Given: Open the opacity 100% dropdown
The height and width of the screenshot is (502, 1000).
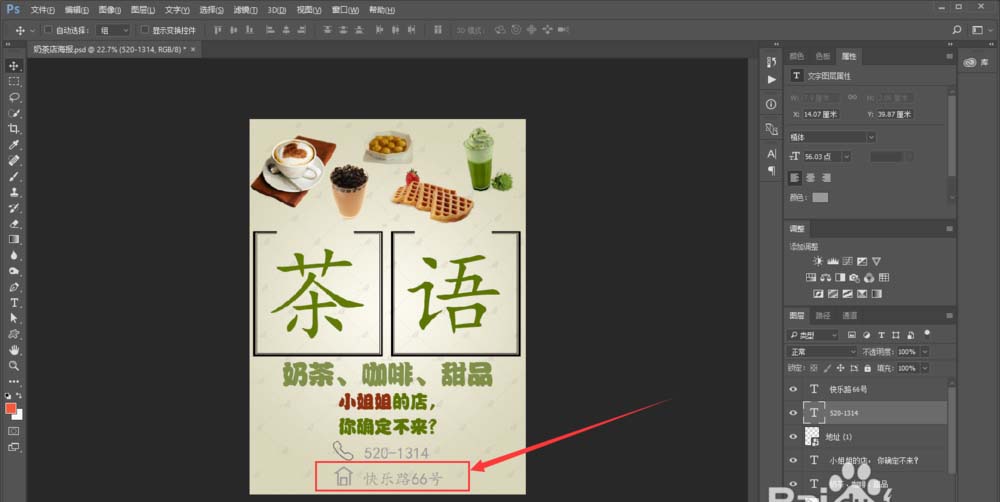Looking at the screenshot, I should pyautogui.click(x=925, y=351).
